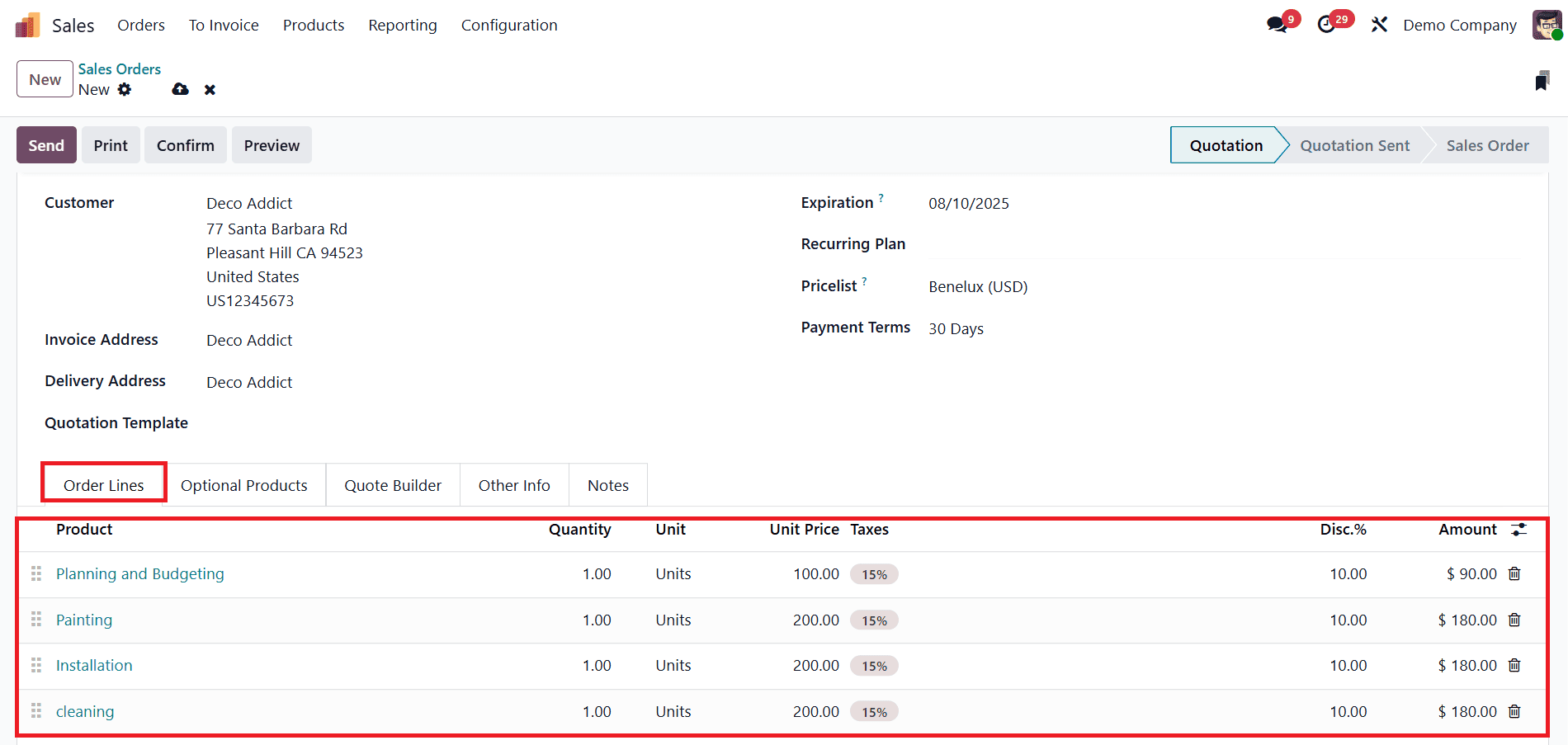This screenshot has height=745, width=1568.
Task: Confirm the quotation
Action: (x=186, y=145)
